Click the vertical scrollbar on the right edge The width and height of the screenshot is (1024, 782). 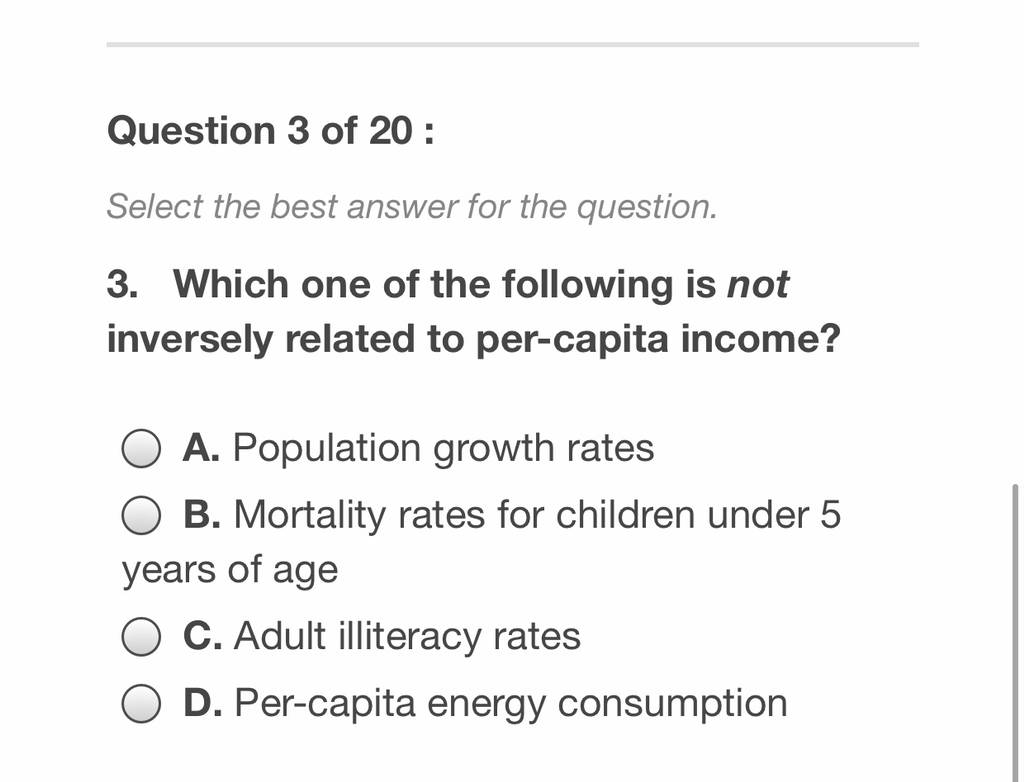point(1014,632)
